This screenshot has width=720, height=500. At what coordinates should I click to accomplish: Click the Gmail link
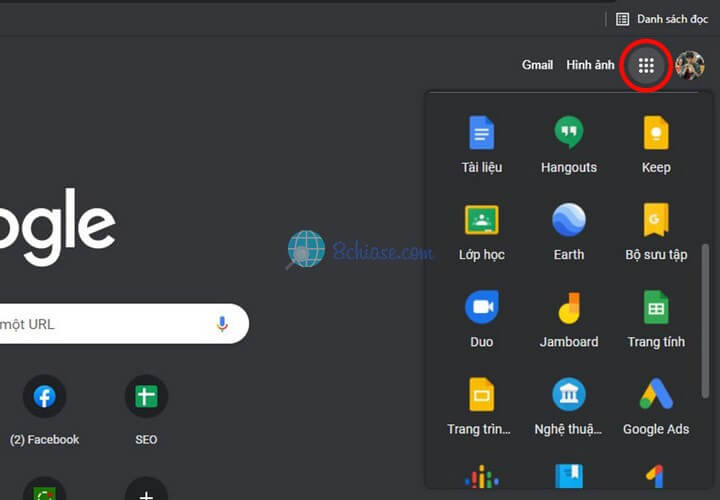537,65
